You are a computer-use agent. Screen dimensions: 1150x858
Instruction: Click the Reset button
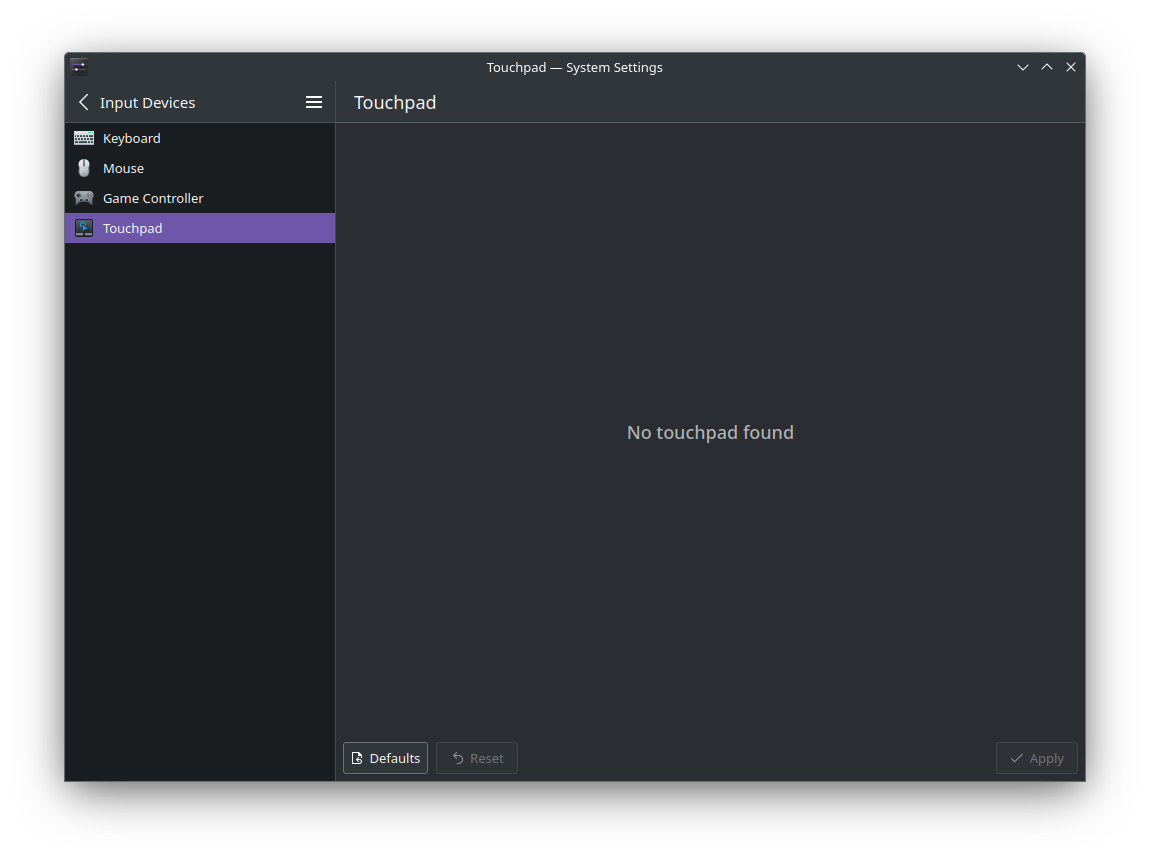[477, 758]
